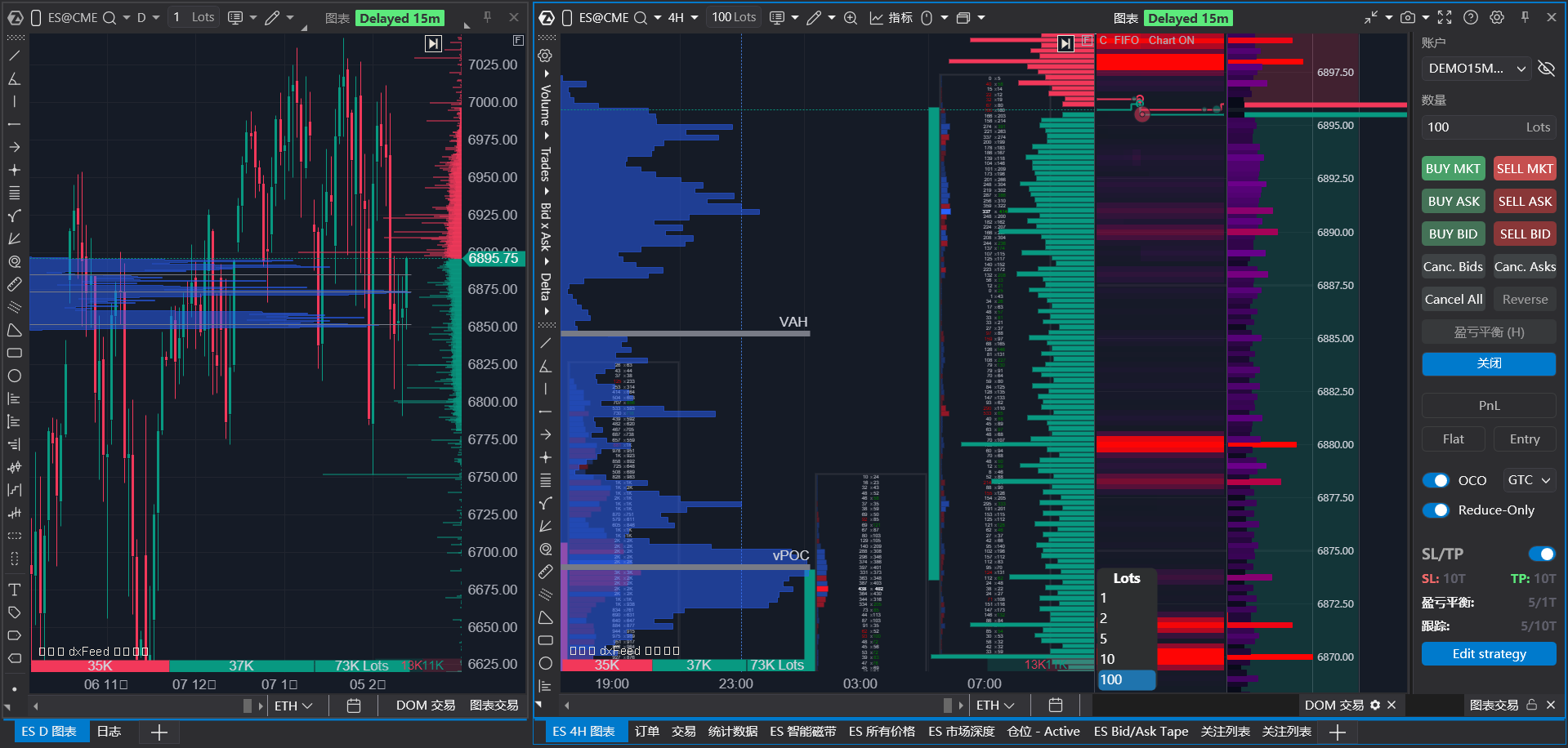Click the 4H chart horizontal scrollbar thumb
The image size is (1568, 748).
click(948, 705)
